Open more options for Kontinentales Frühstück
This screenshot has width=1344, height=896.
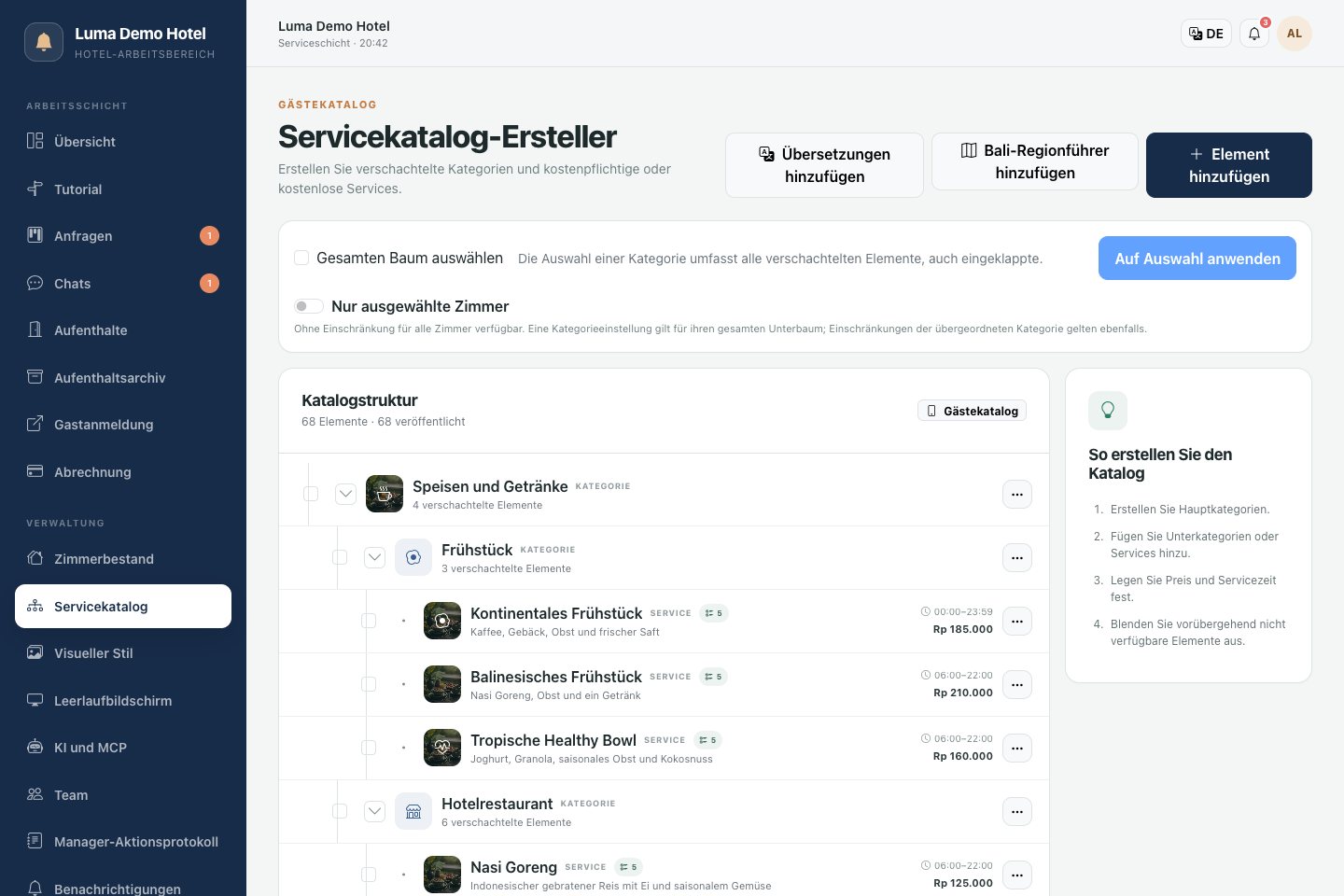click(1017, 622)
